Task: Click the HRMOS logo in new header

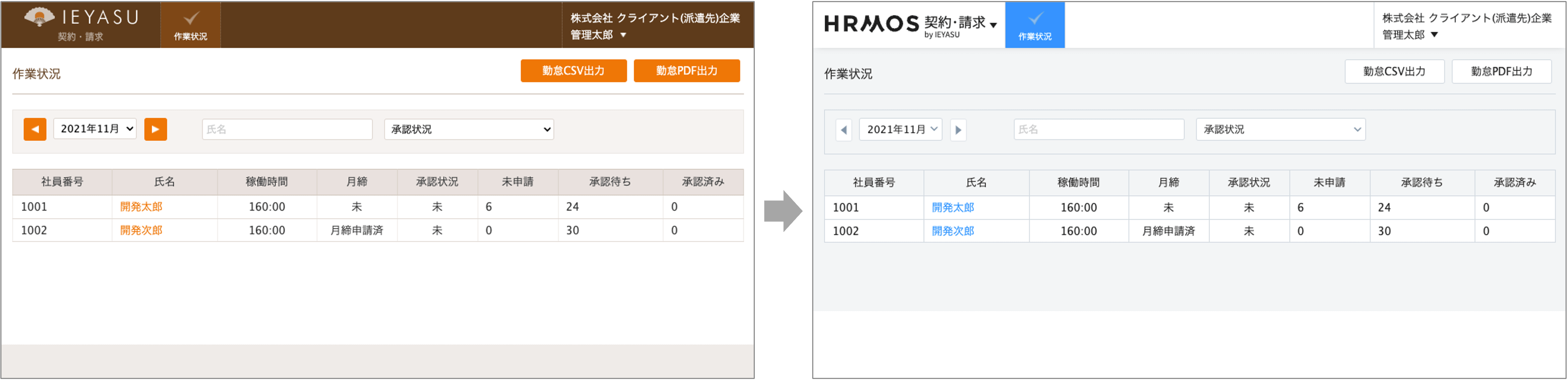Action: 871,24
